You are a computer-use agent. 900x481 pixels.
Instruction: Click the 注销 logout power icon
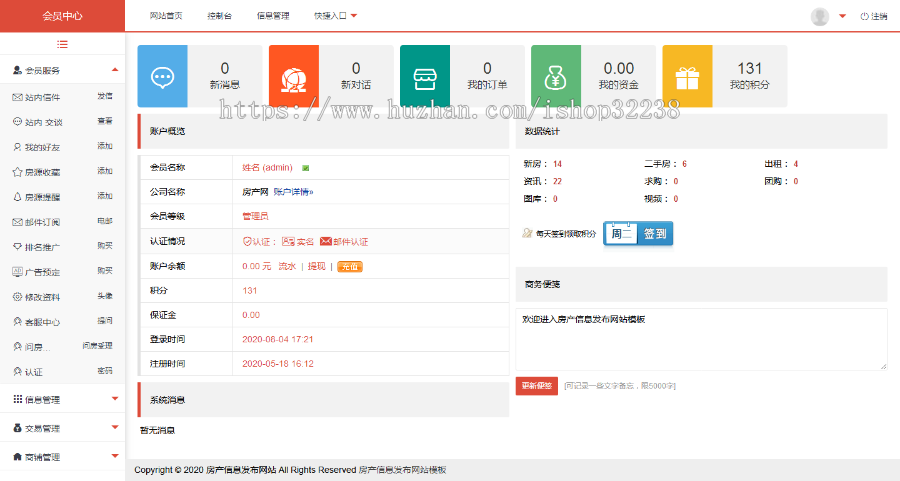[x=865, y=16]
